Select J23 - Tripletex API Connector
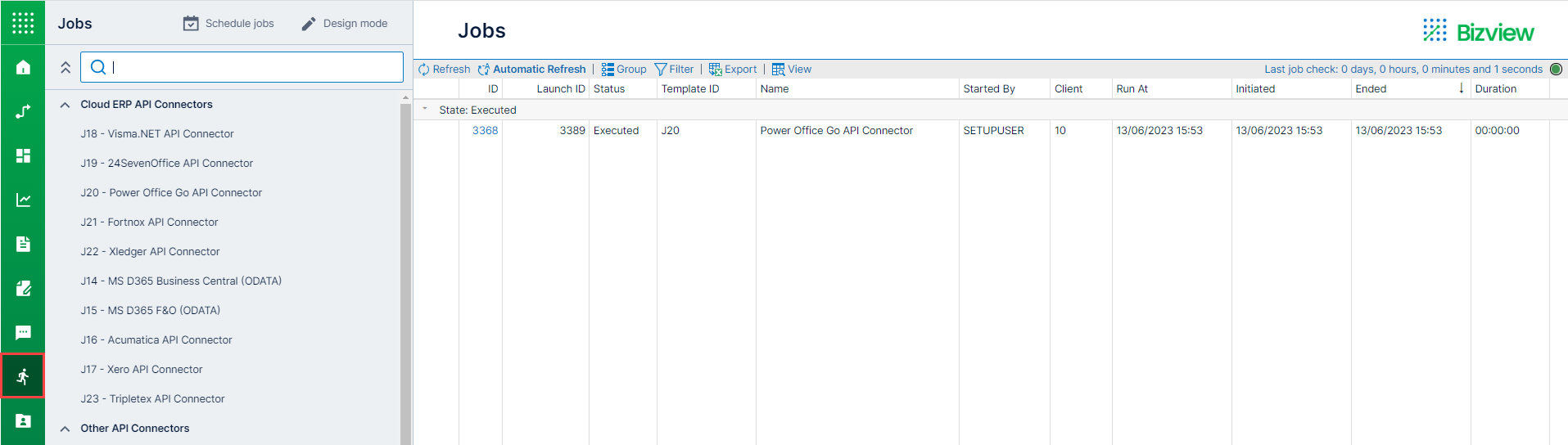The width and height of the screenshot is (1568, 445). [152, 398]
